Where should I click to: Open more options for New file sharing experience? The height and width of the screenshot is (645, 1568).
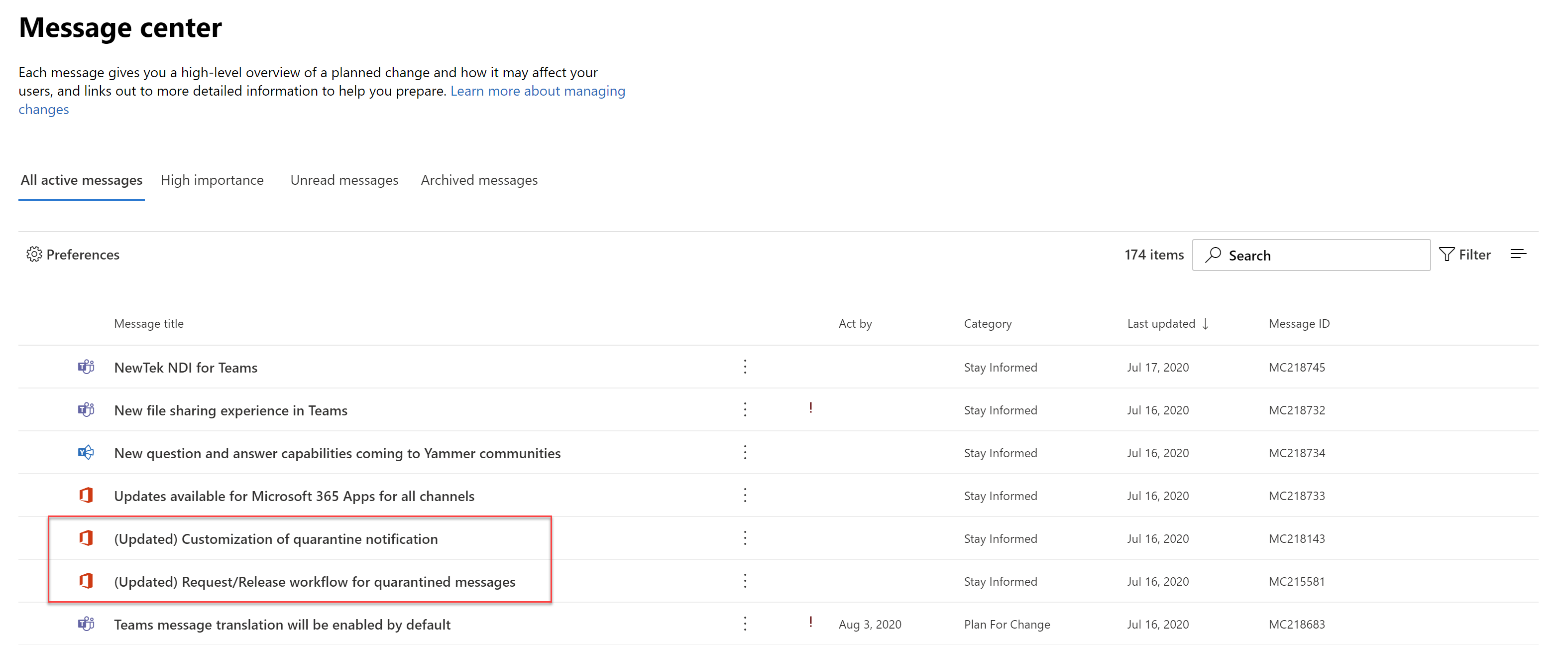click(745, 409)
